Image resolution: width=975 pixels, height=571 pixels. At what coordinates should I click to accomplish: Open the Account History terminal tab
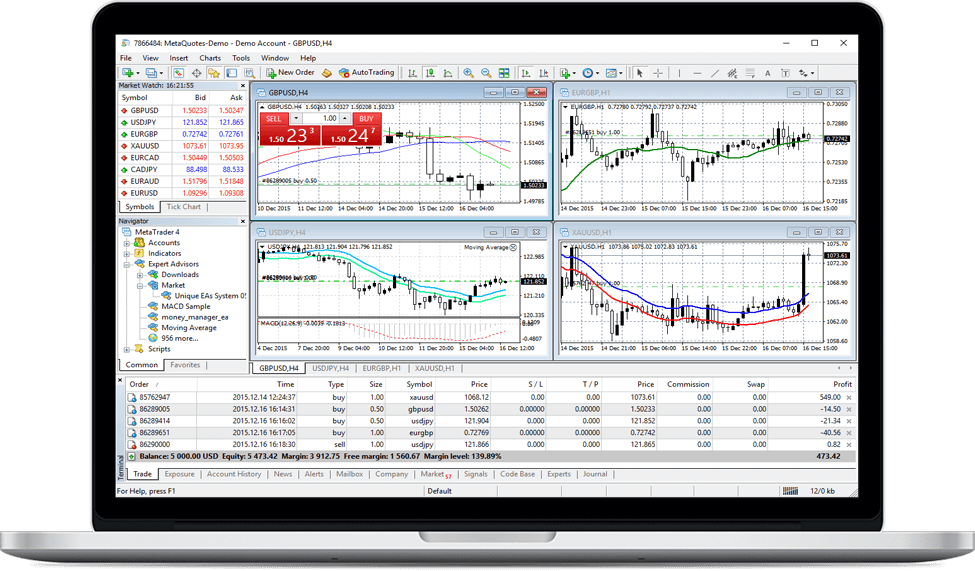coord(234,474)
